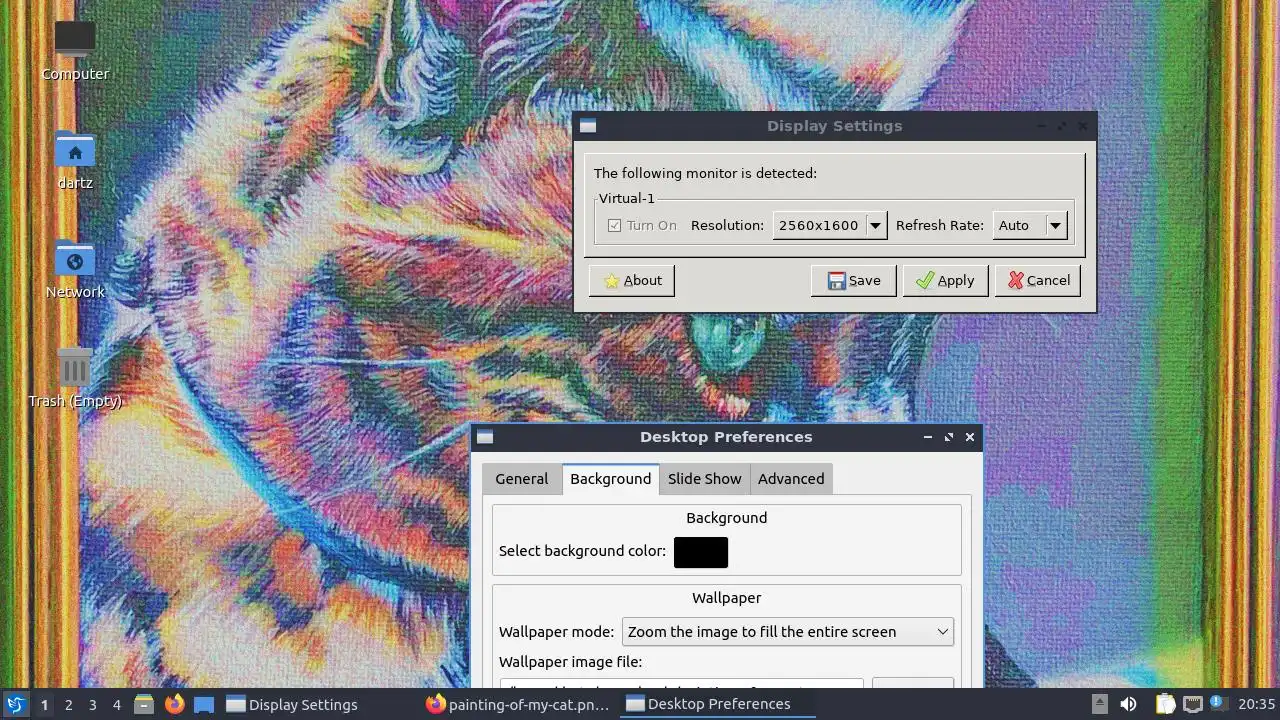Close the Display Settings window
Screen dimensions: 1280x720
pyautogui.click(x=1083, y=126)
